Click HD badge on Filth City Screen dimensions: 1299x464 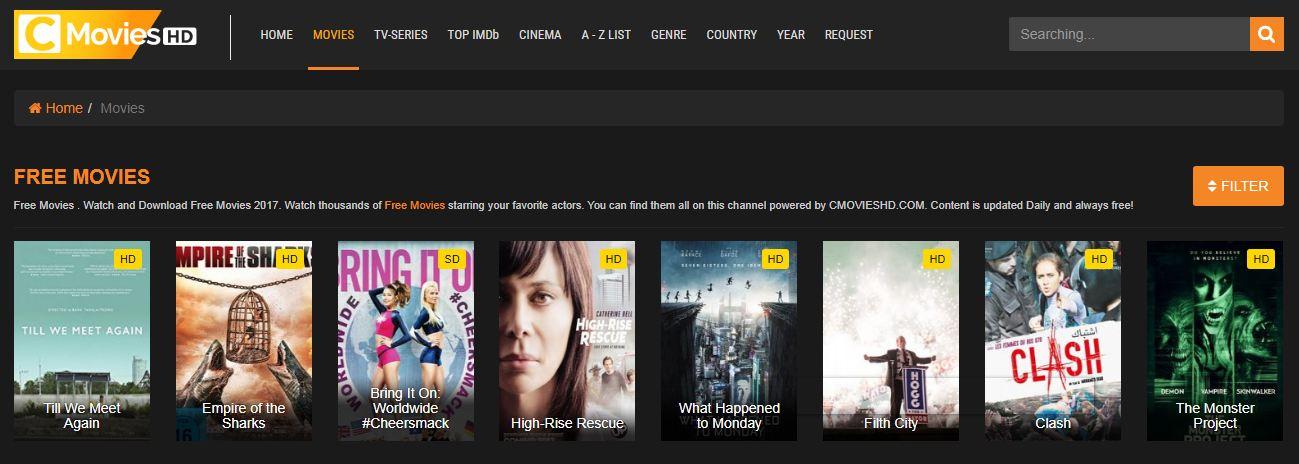click(937, 259)
